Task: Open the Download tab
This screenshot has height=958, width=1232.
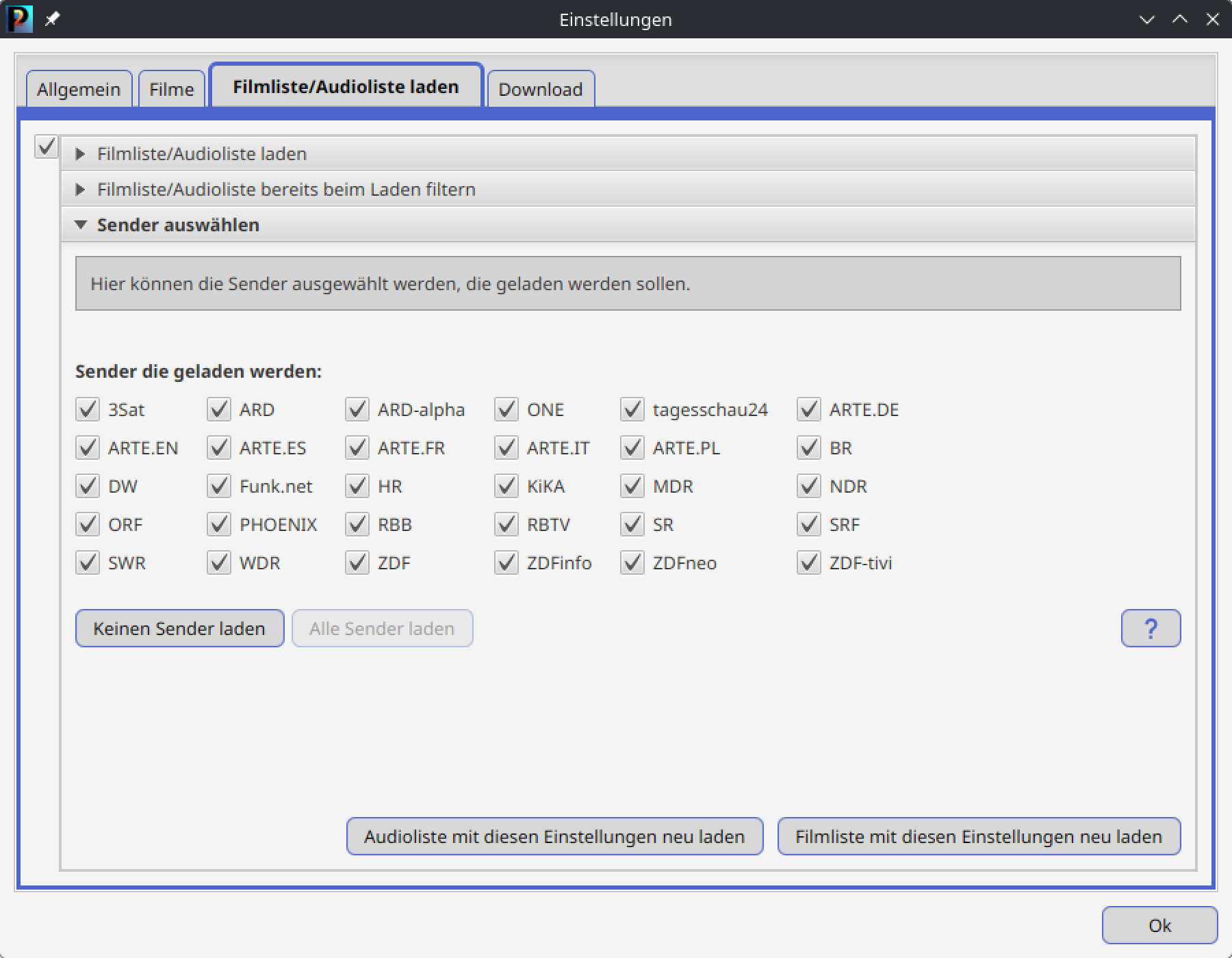Action: pyautogui.click(x=540, y=90)
